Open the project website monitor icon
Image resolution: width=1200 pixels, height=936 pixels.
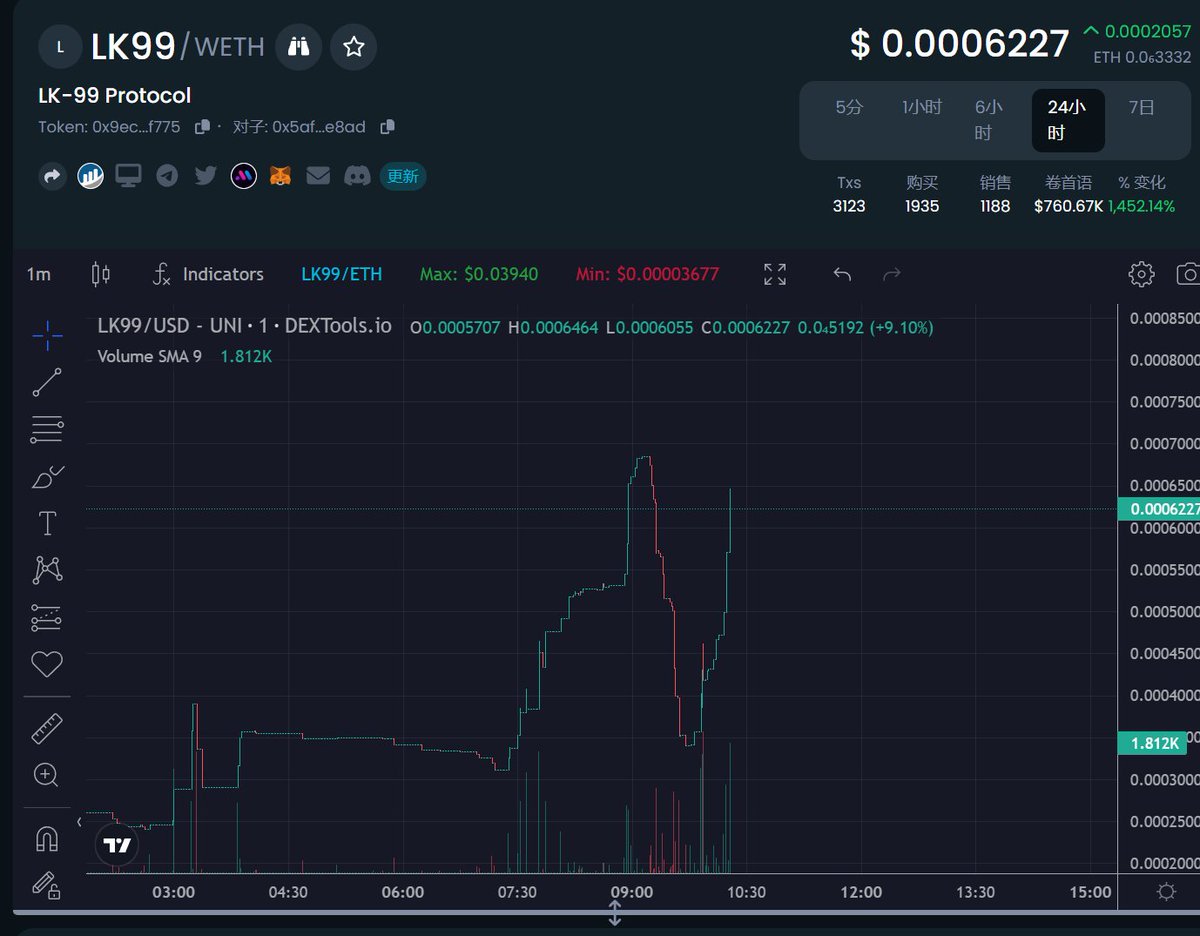(128, 177)
